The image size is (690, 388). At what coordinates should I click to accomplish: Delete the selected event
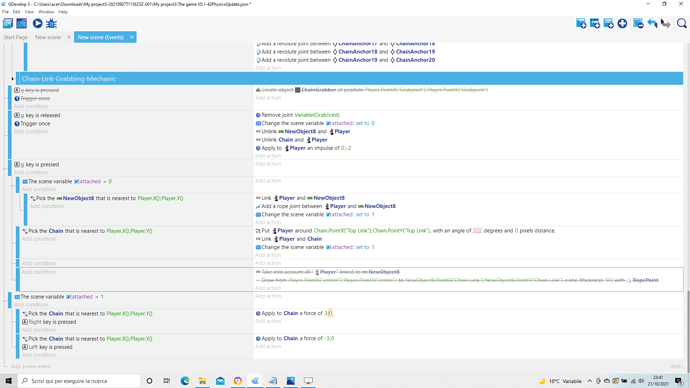coord(638,23)
